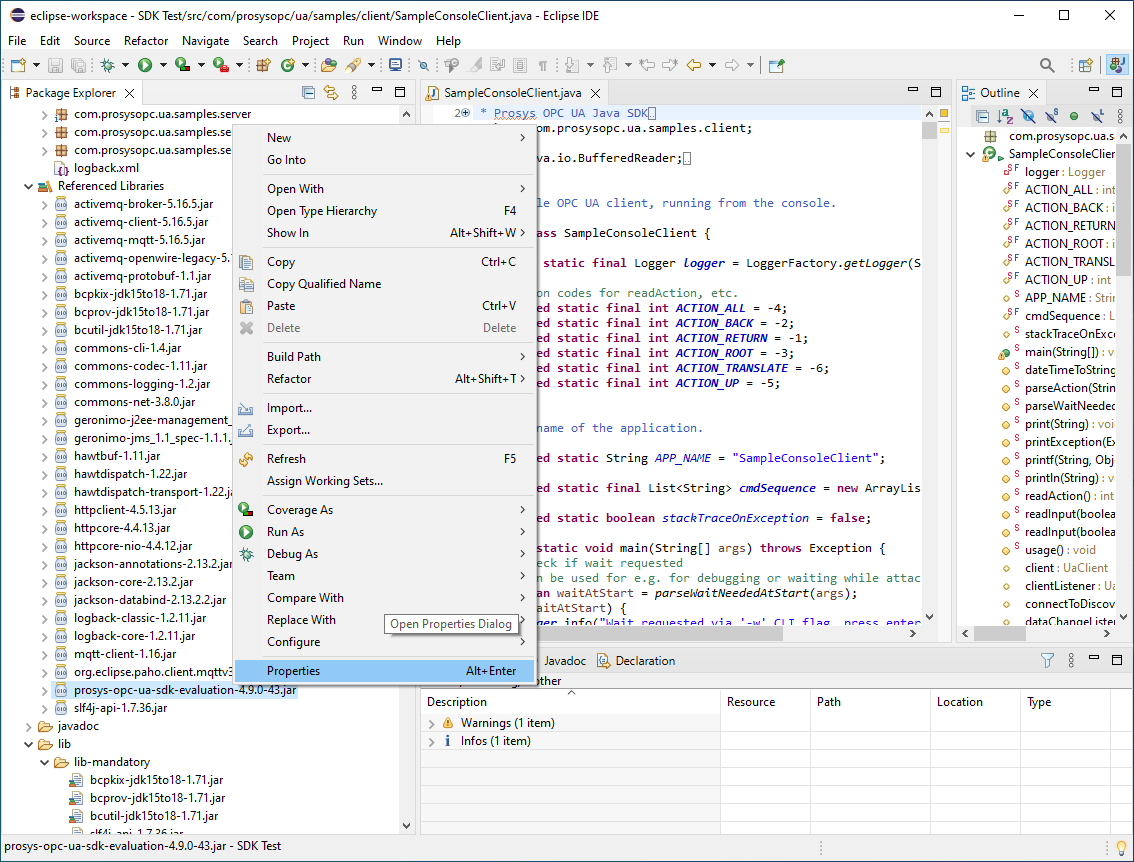Click the Collapse All icon in Package Explorer
Viewport: 1134px width, 862px height.
pyautogui.click(x=309, y=93)
